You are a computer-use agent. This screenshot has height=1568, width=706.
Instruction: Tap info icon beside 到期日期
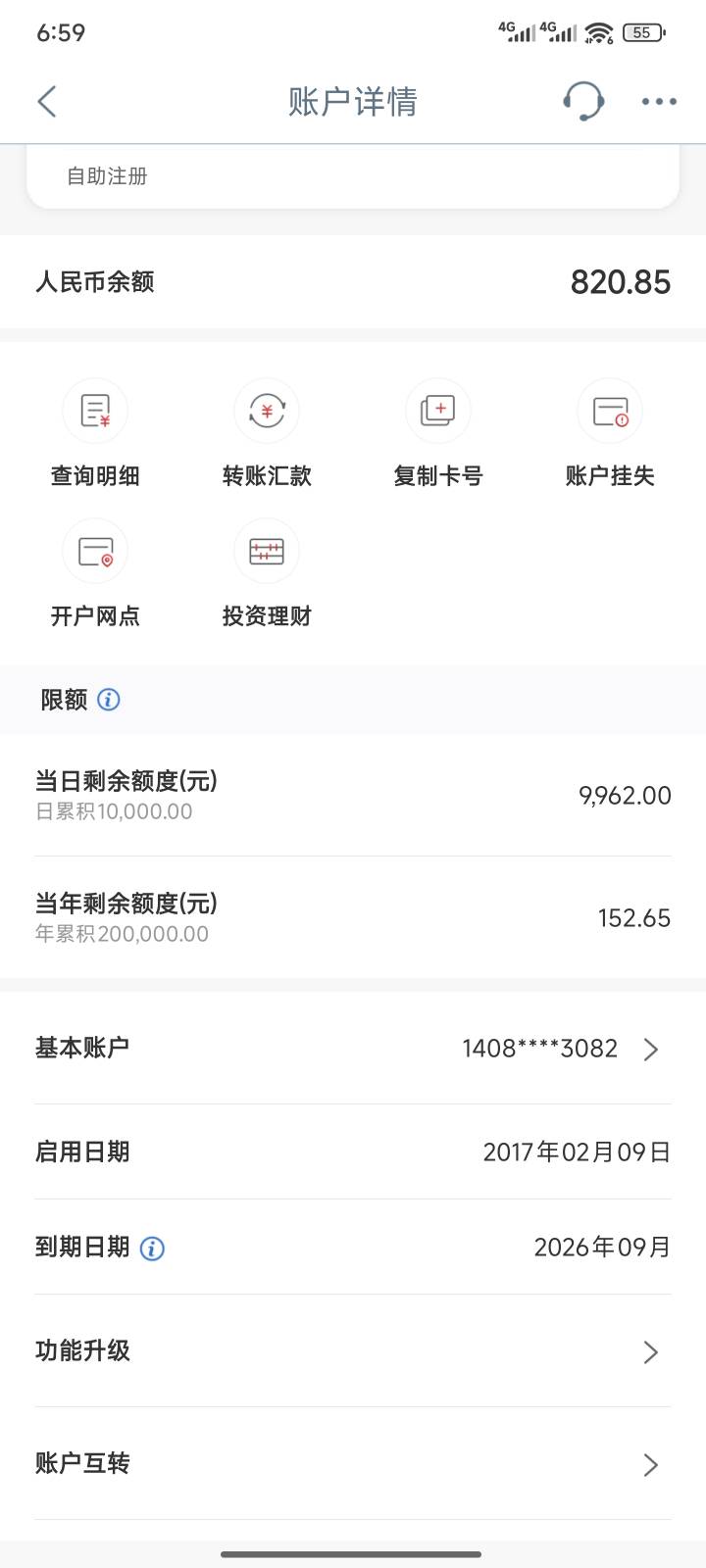152,1249
